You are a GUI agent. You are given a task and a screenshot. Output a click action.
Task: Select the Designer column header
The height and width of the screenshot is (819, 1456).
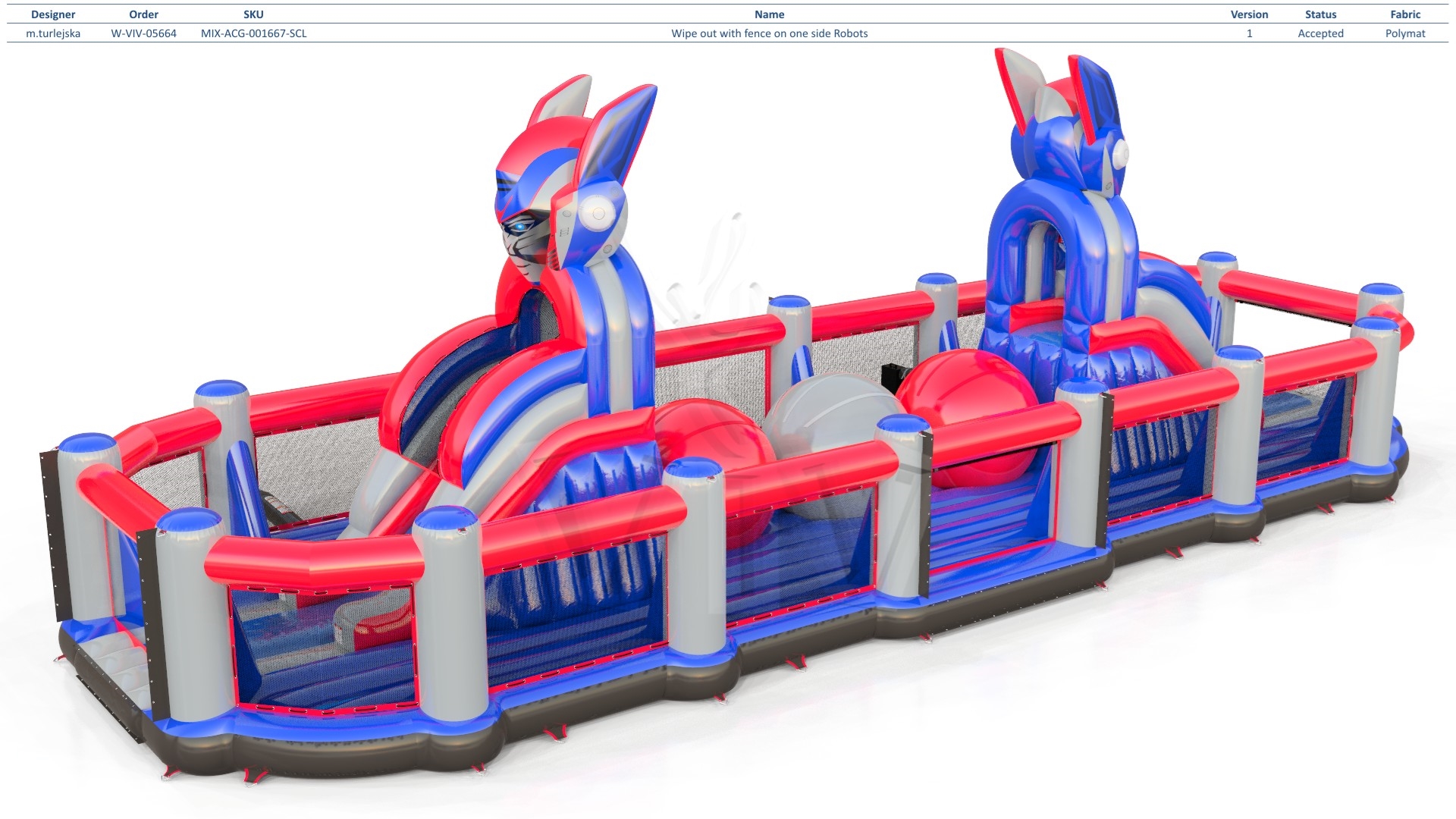pyautogui.click(x=53, y=14)
